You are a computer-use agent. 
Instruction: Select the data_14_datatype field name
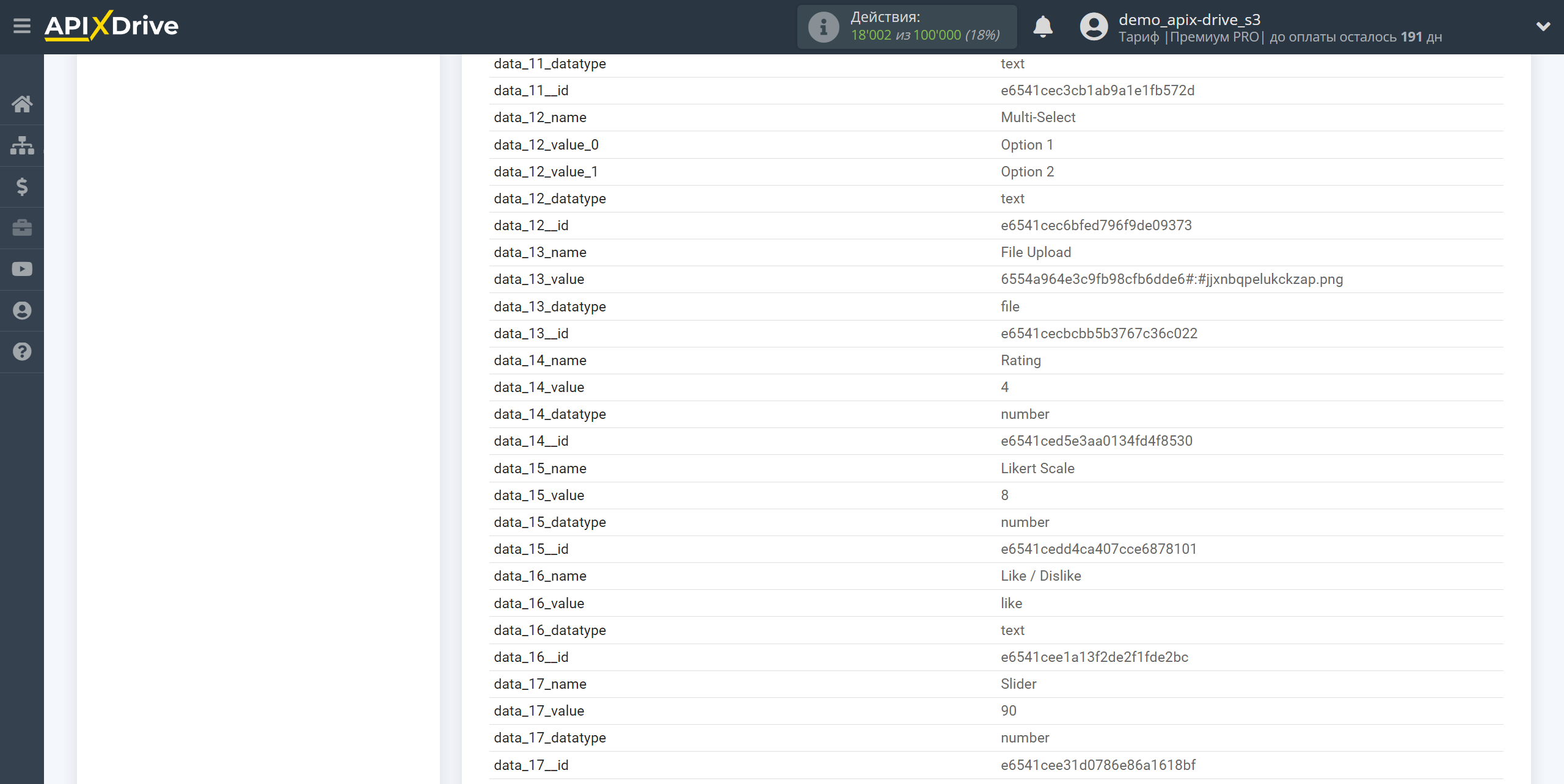(550, 414)
